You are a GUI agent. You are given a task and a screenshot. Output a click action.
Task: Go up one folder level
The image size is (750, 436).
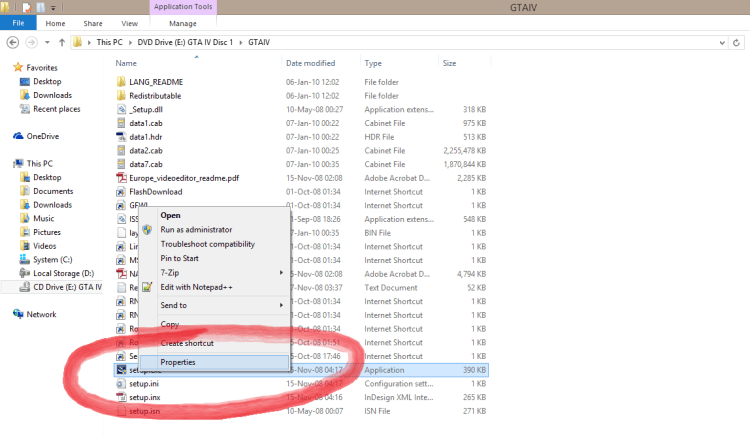(62, 43)
